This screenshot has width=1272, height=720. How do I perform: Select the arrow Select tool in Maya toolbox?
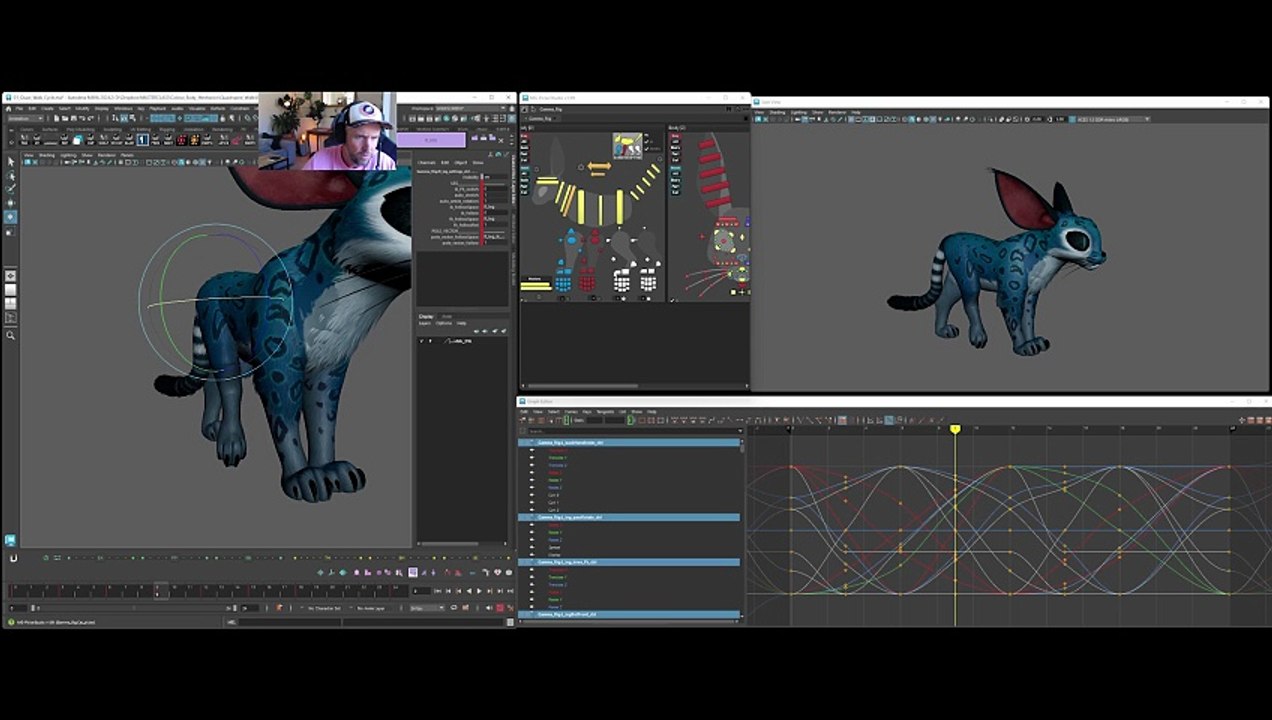click(x=10, y=161)
